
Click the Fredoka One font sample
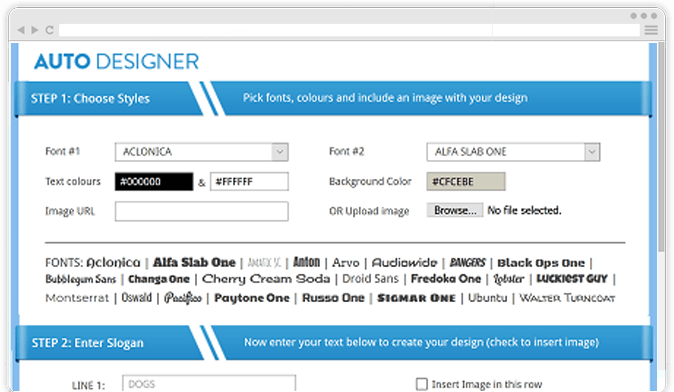[x=446, y=279]
